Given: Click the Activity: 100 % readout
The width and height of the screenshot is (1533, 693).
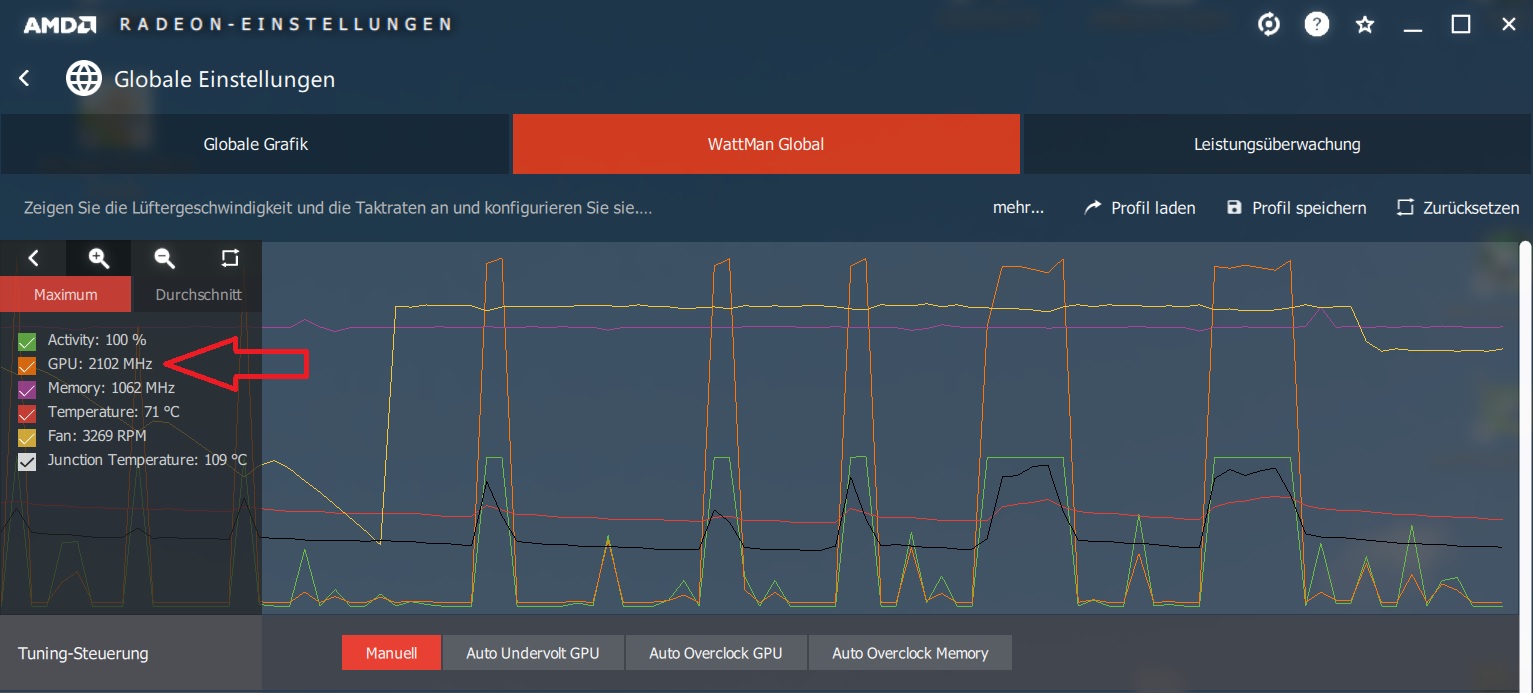Looking at the screenshot, I should [x=97, y=340].
